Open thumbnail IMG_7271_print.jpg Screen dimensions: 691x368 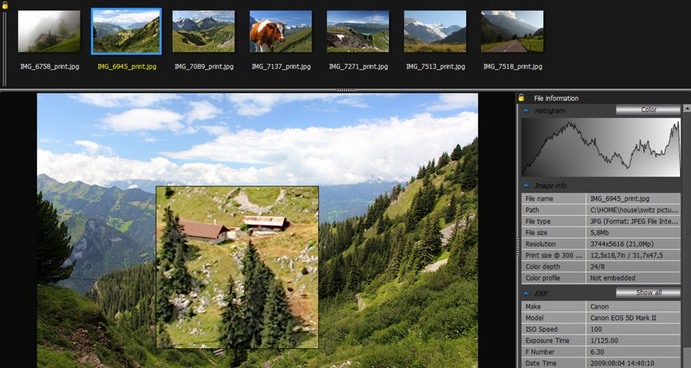[x=358, y=31]
